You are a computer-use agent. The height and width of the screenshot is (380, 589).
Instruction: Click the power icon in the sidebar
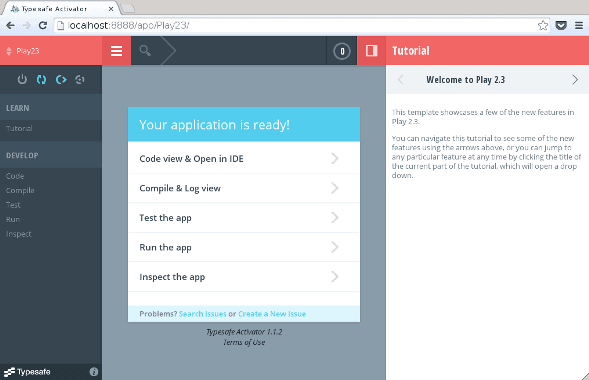pyautogui.click(x=22, y=79)
